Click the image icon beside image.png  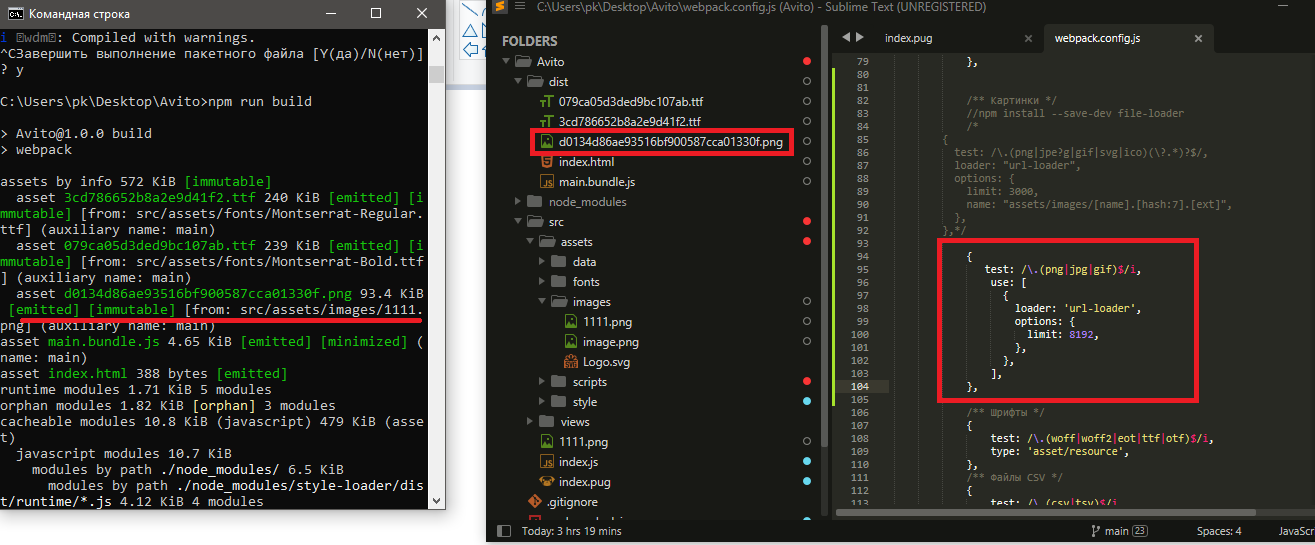(x=572, y=342)
